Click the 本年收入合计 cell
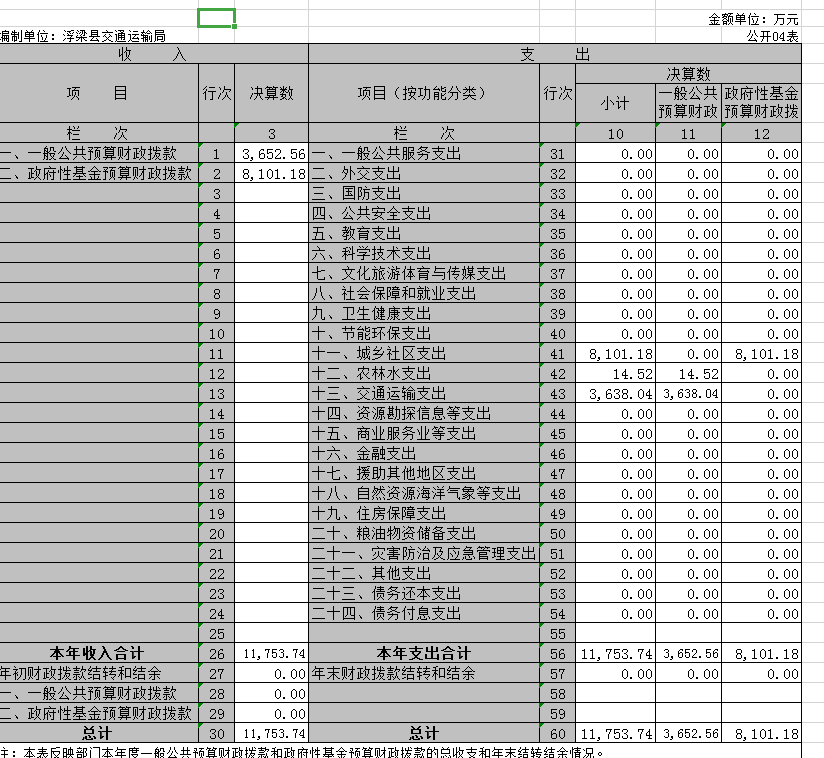 pos(98,653)
